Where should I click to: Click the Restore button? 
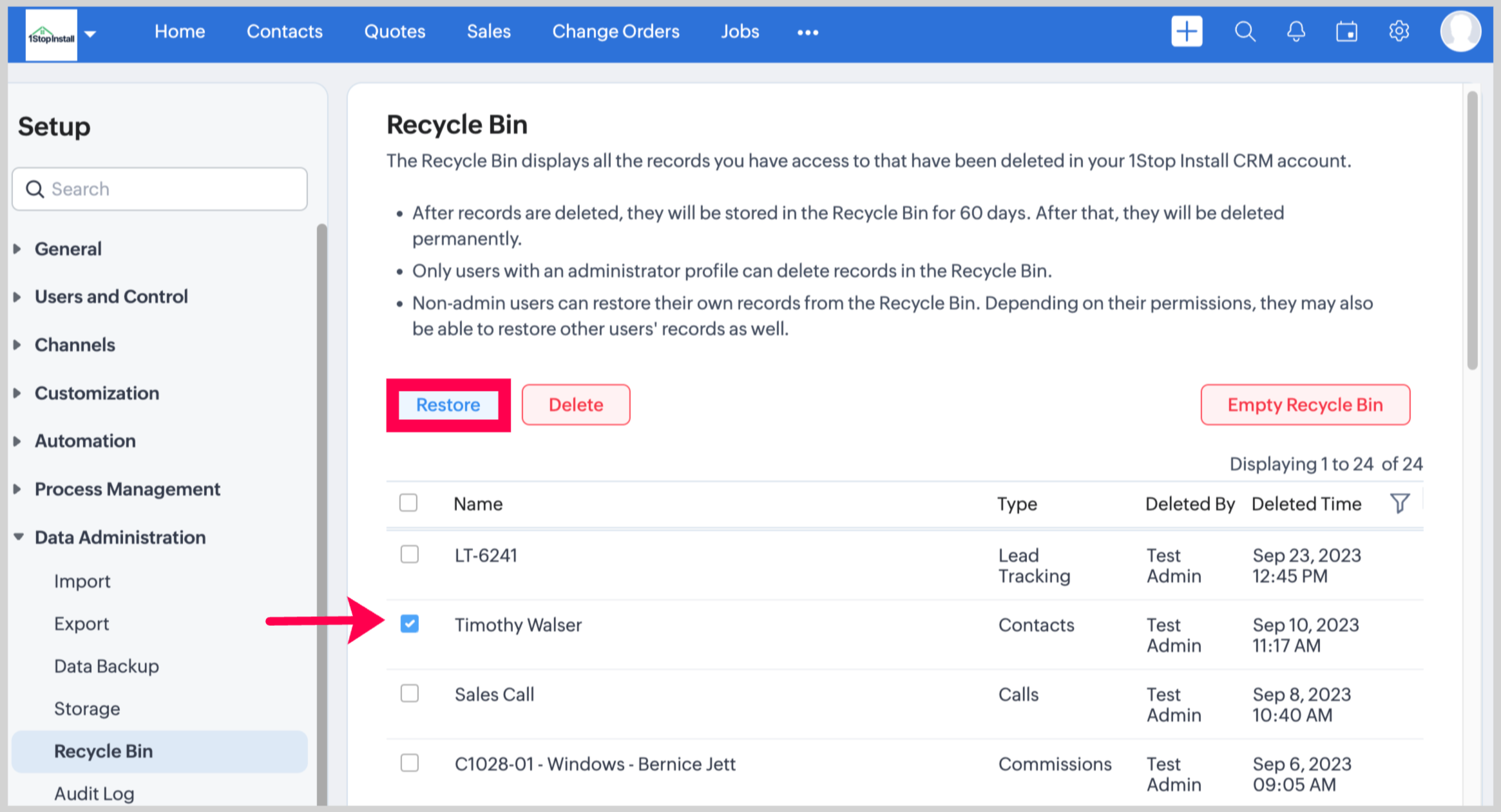click(x=448, y=405)
